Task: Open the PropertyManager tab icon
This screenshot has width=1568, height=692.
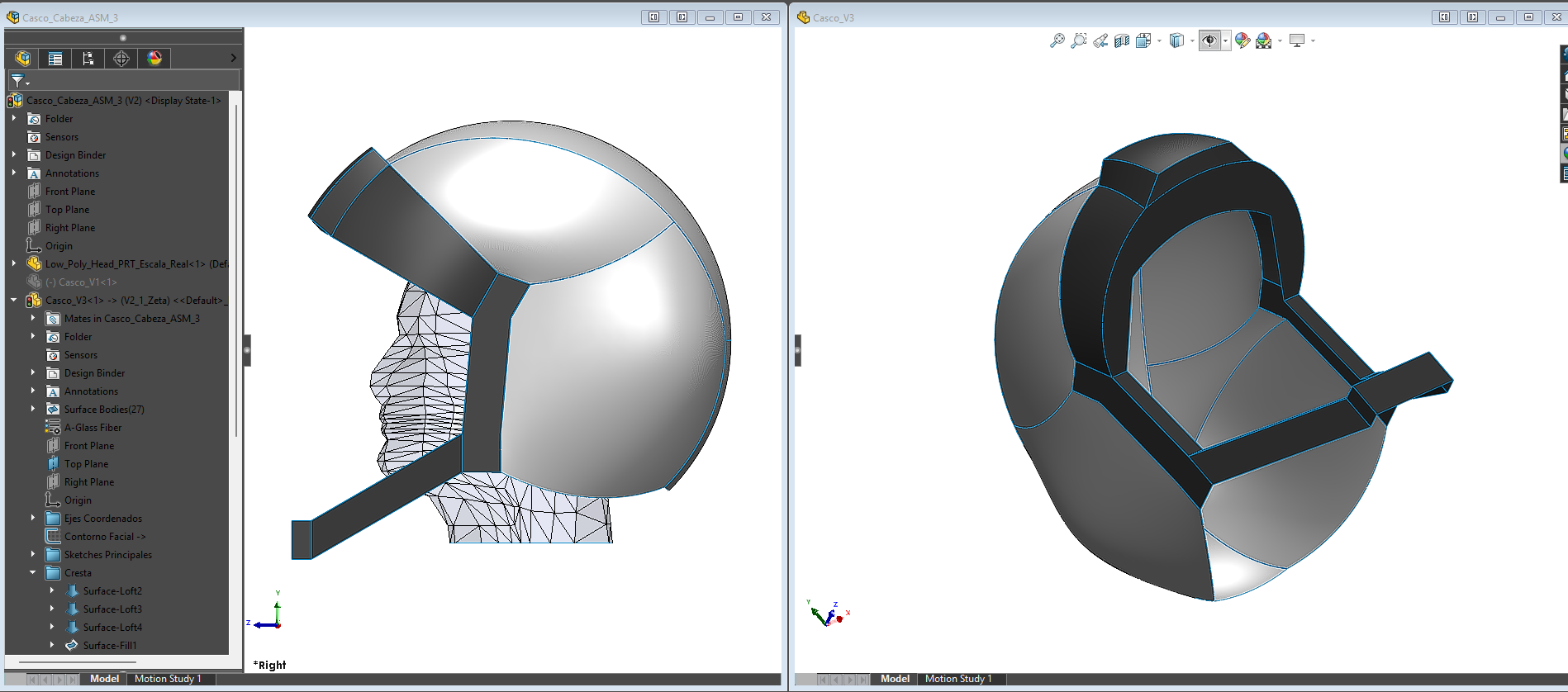Action: pos(55,59)
